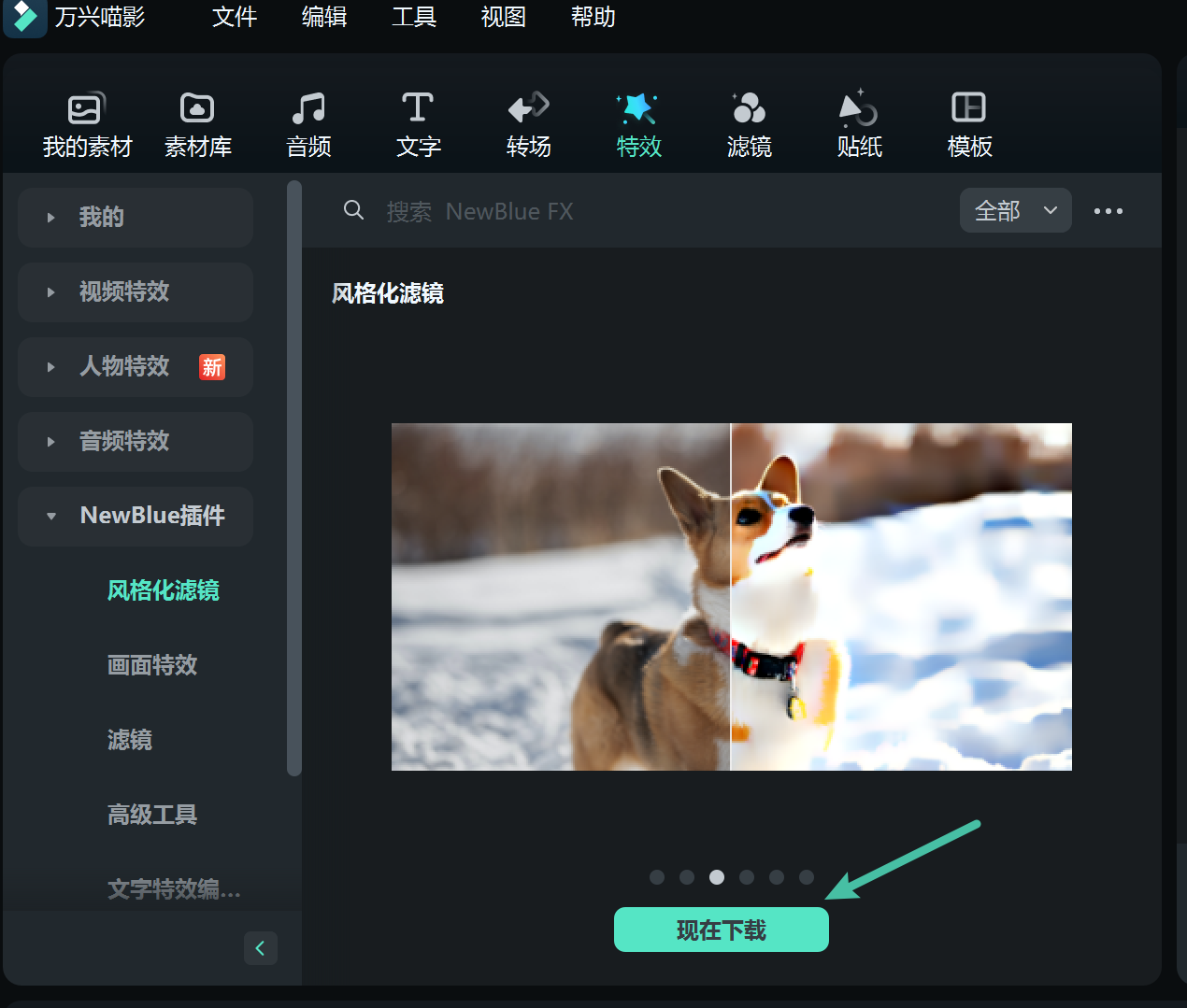1187x1008 pixels.
Task: Open the 贴纸 stickers panel
Action: [x=859, y=123]
